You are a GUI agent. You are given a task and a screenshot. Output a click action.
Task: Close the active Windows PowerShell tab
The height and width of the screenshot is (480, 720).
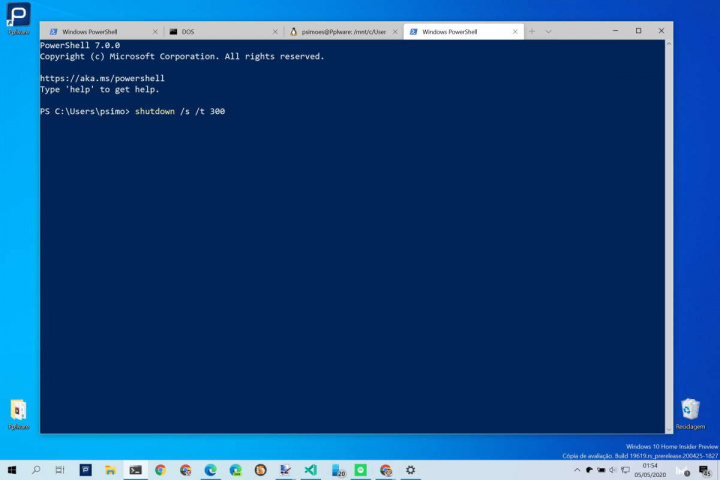(x=516, y=32)
